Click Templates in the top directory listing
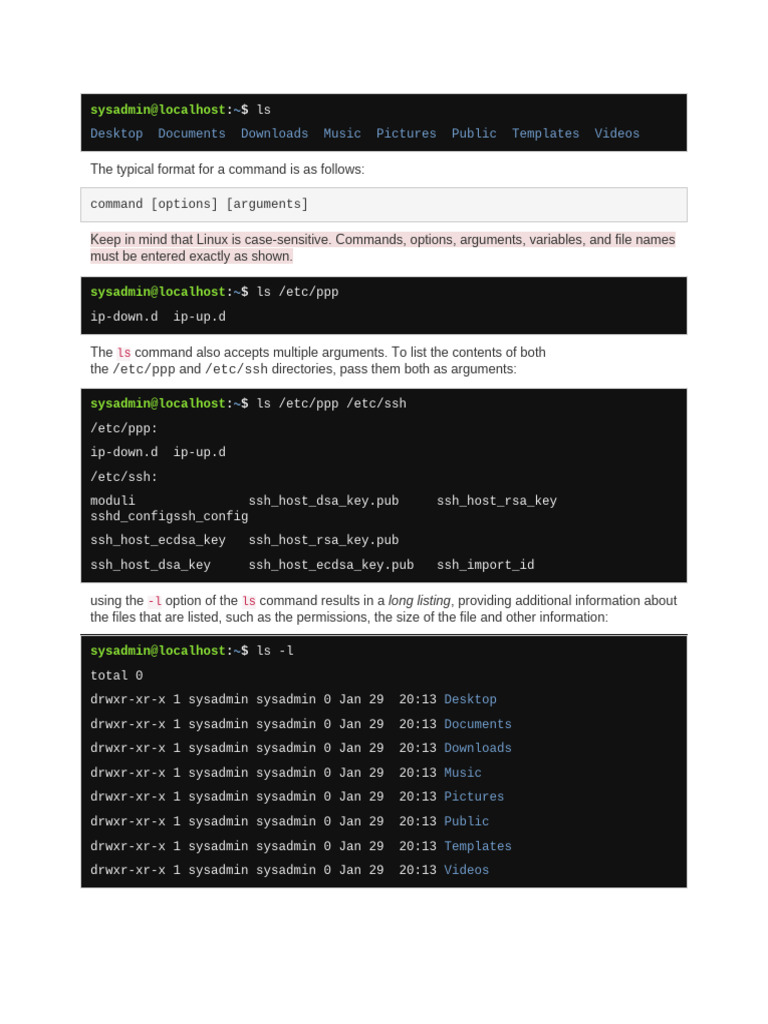The height and width of the screenshot is (1024, 768). coord(545,134)
